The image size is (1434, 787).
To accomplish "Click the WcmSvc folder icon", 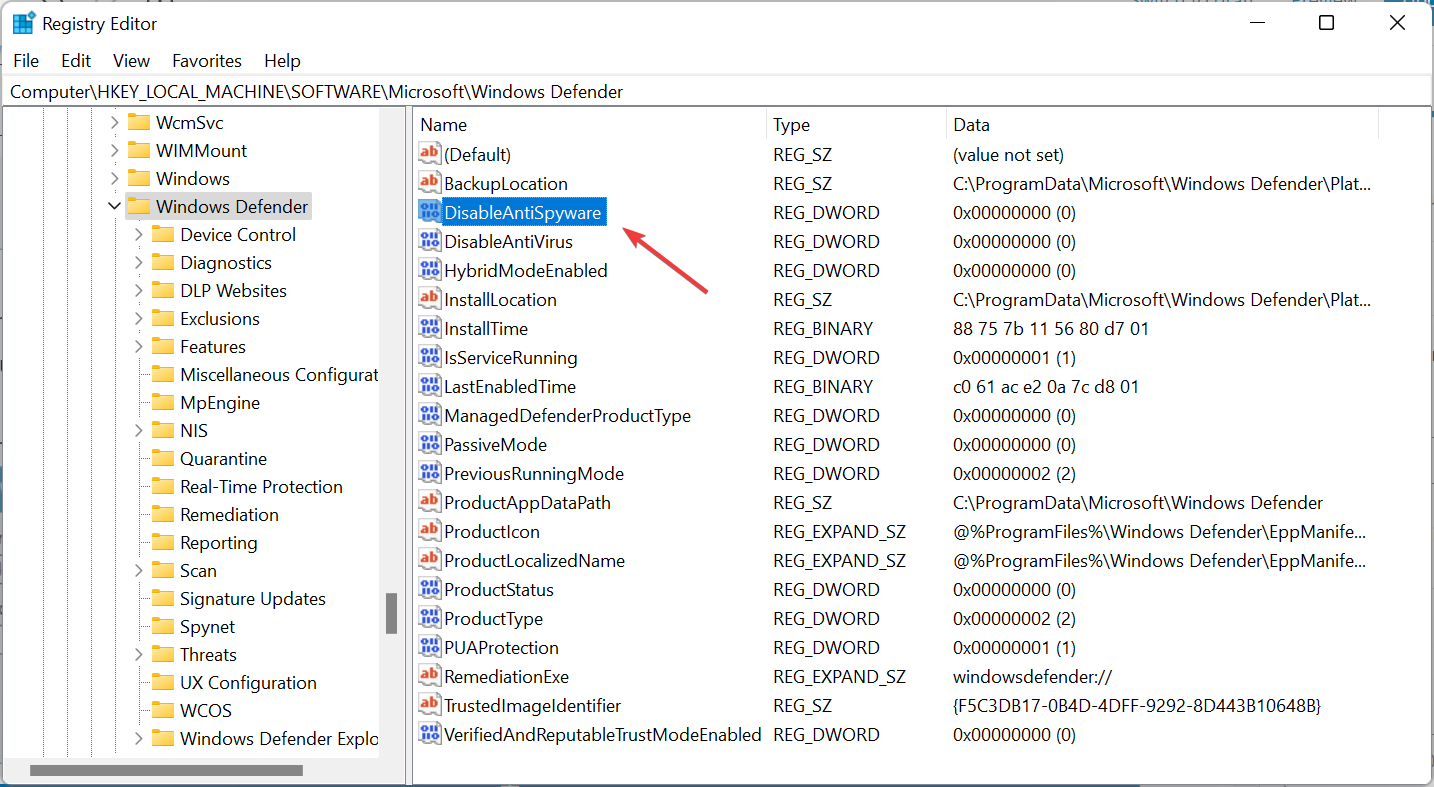I will 139,122.
